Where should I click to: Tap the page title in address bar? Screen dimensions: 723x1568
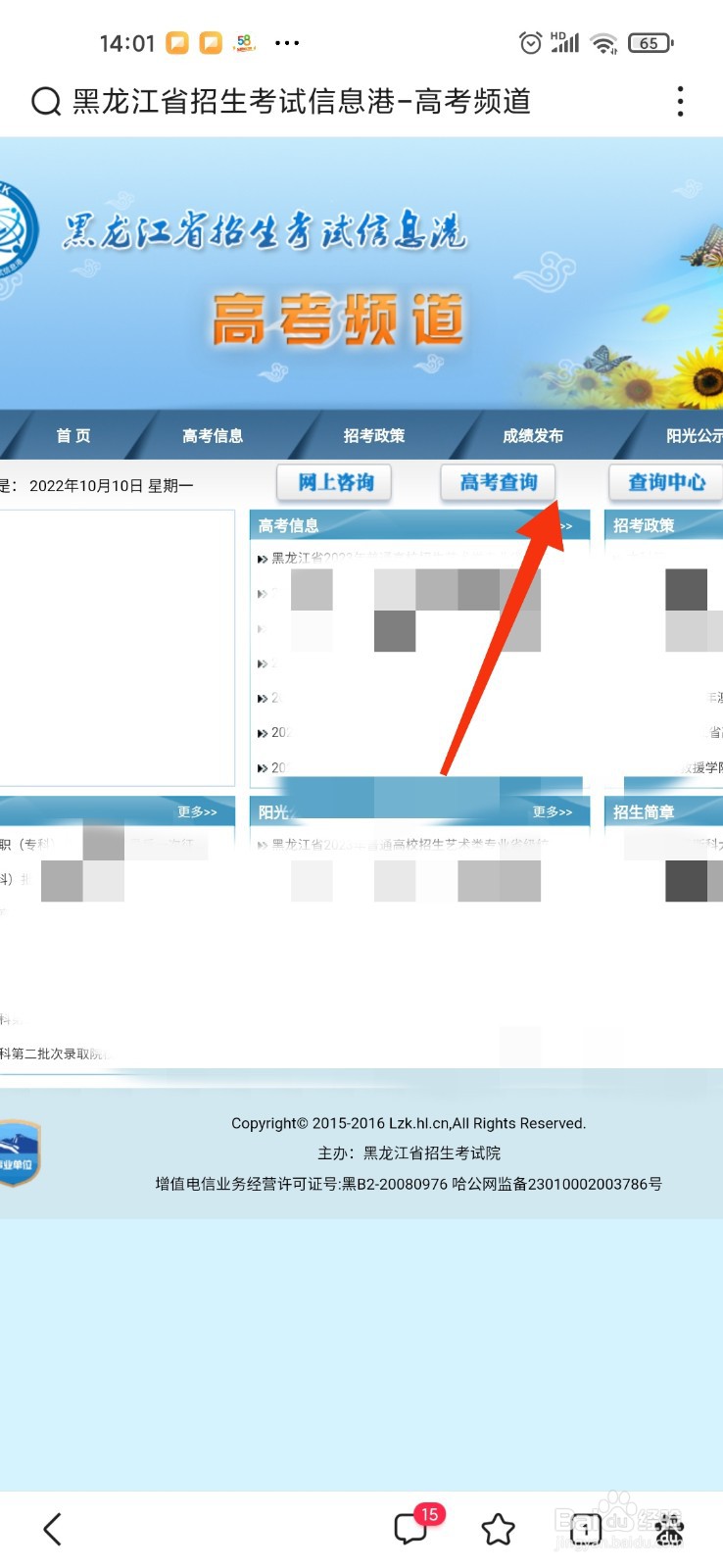pyautogui.click(x=302, y=101)
